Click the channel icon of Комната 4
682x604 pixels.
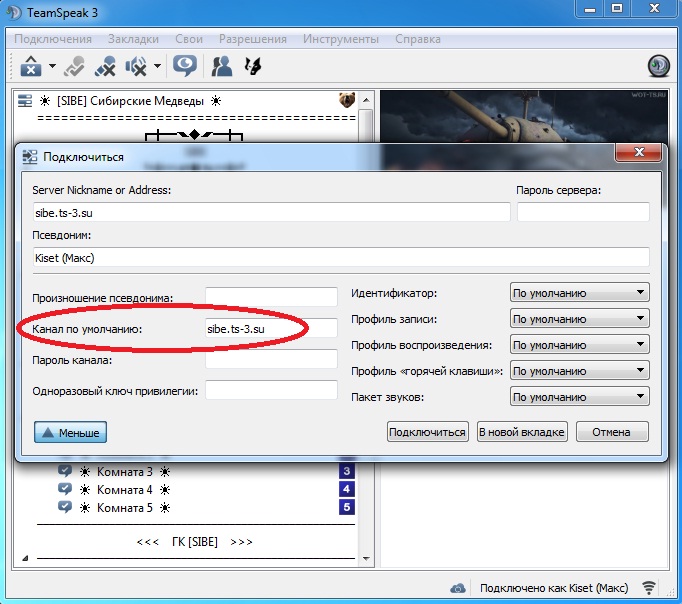point(65,489)
